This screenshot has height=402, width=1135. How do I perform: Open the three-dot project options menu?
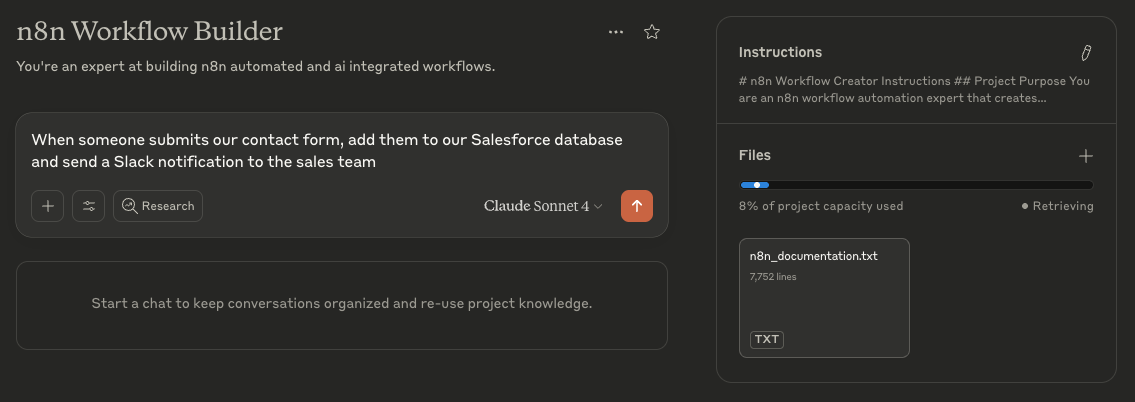616,32
